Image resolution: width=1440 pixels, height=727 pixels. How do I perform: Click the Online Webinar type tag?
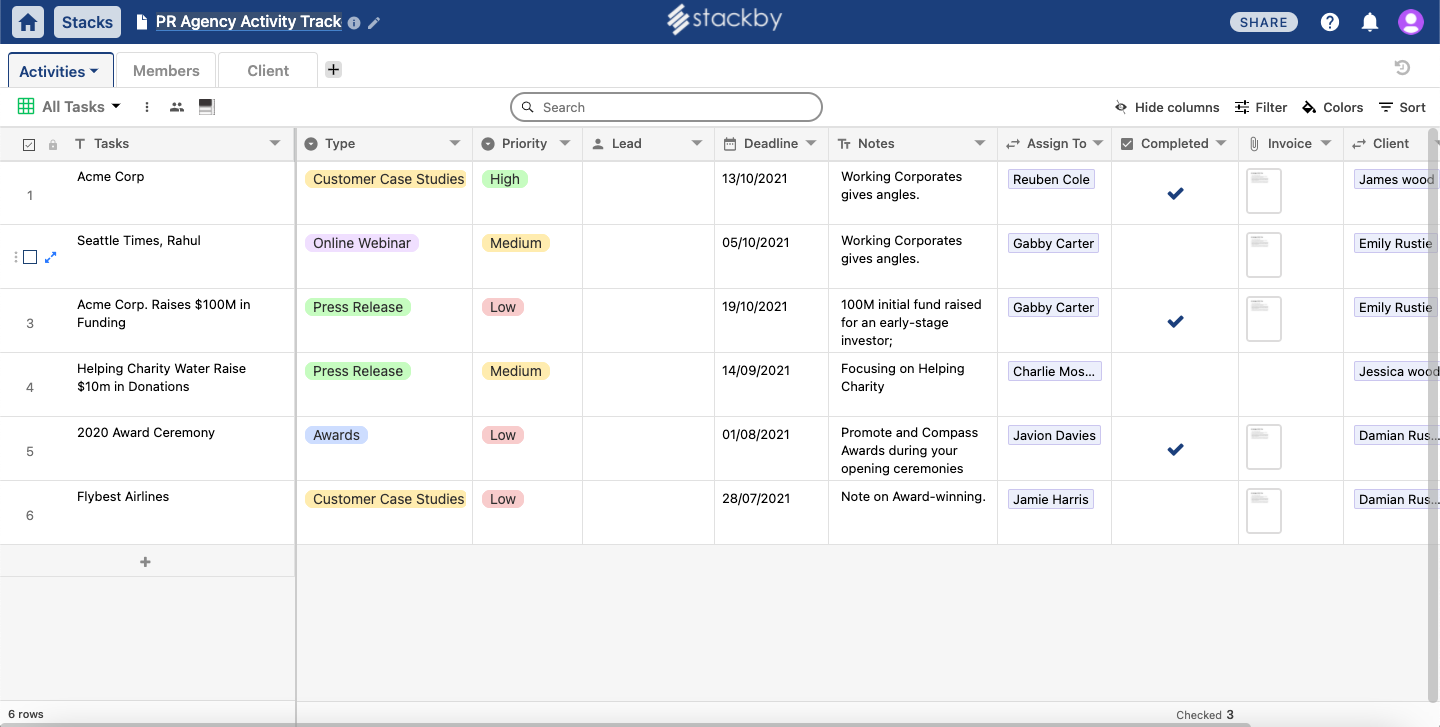point(362,243)
